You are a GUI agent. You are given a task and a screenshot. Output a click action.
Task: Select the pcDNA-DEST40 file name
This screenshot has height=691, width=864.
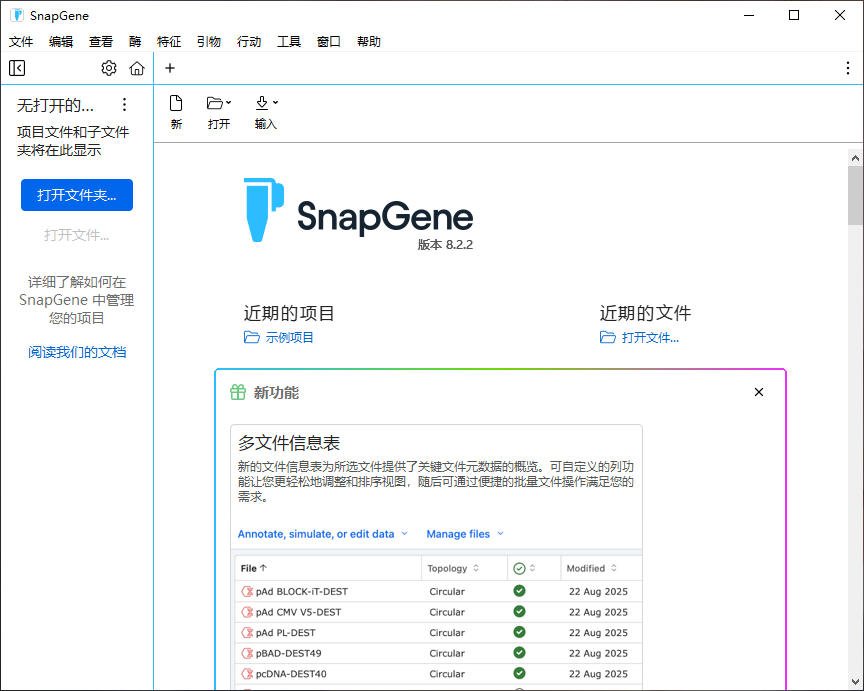click(291, 673)
